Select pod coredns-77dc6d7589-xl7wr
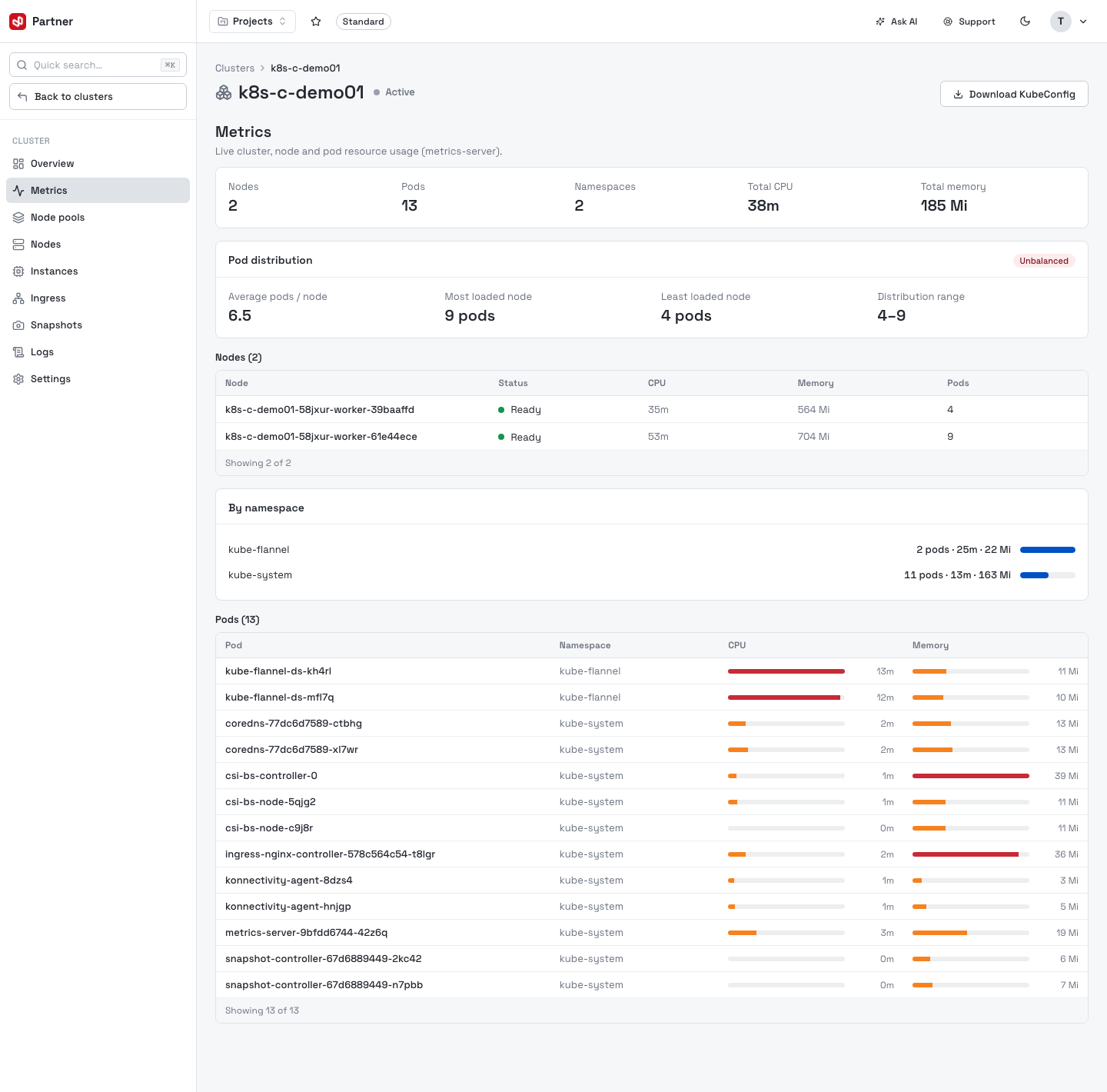This screenshot has height=1092, width=1107. pos(652,750)
